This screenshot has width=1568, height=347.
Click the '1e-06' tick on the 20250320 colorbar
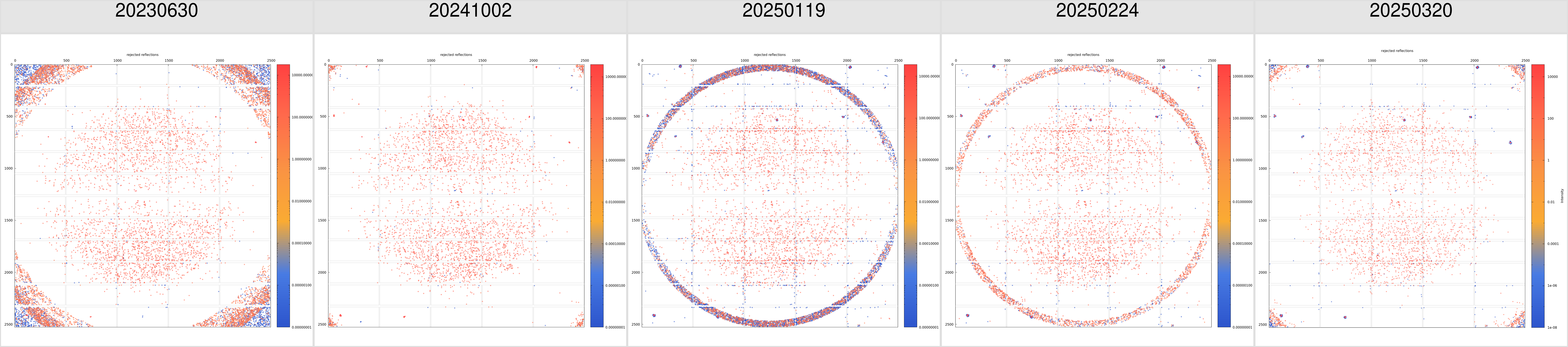click(x=1552, y=285)
